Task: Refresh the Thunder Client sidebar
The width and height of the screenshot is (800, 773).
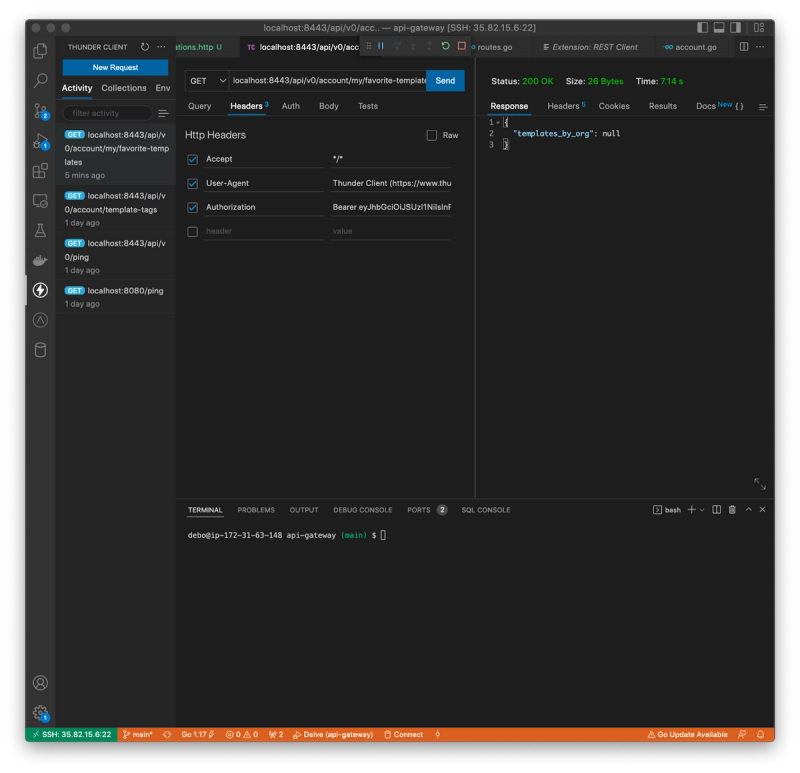Action: coord(145,47)
